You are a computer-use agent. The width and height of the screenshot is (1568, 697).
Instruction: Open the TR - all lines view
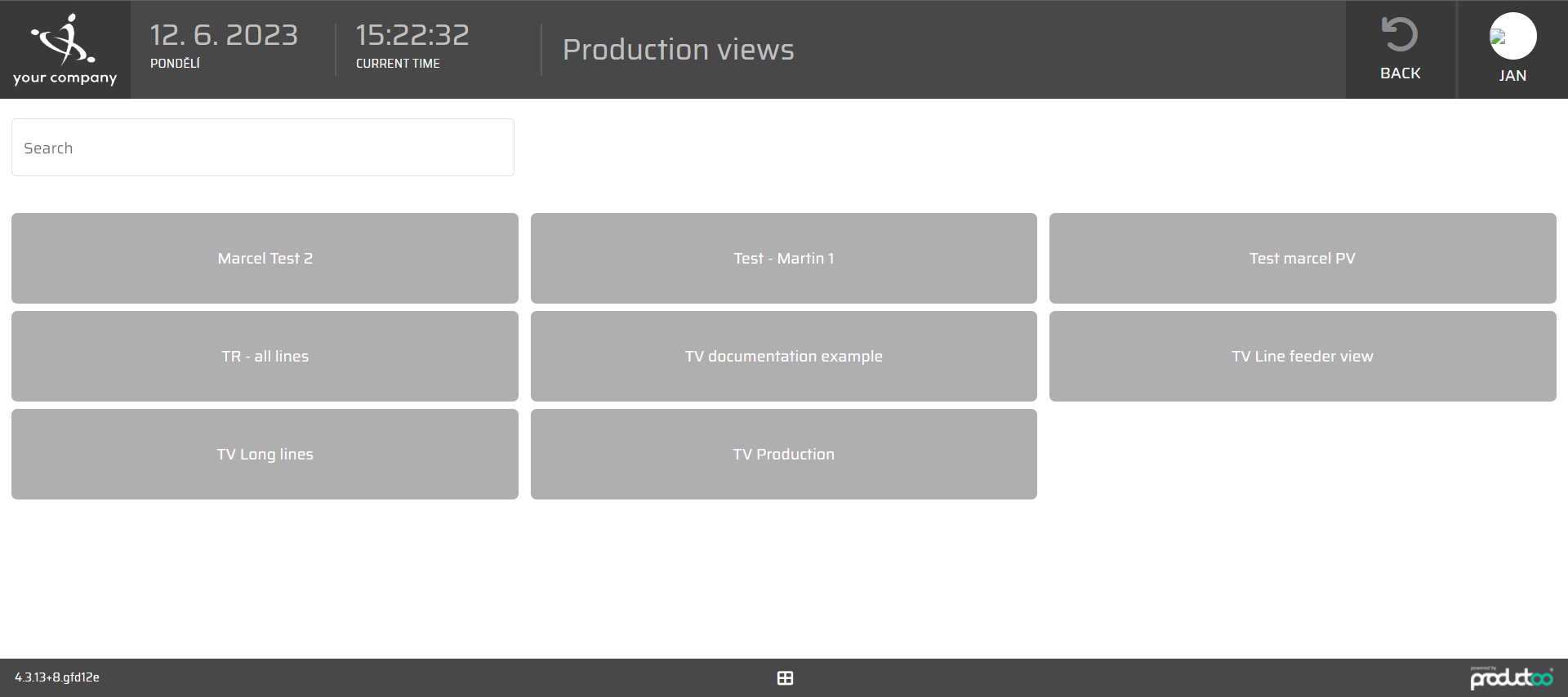[x=265, y=357]
